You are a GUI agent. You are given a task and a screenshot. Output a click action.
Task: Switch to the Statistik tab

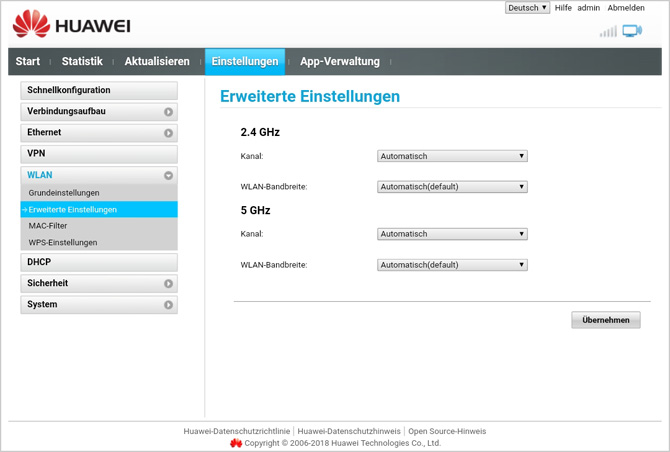pos(82,62)
